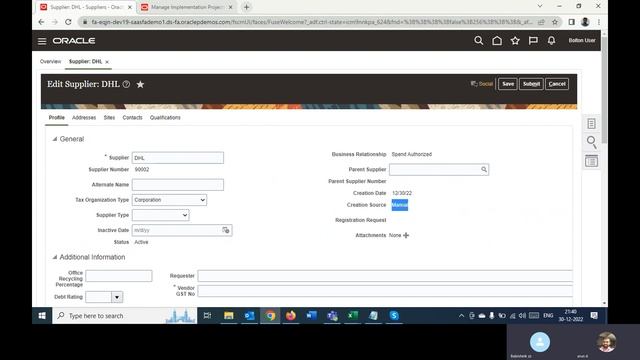
Task: Click the Save button
Action: click(x=508, y=84)
